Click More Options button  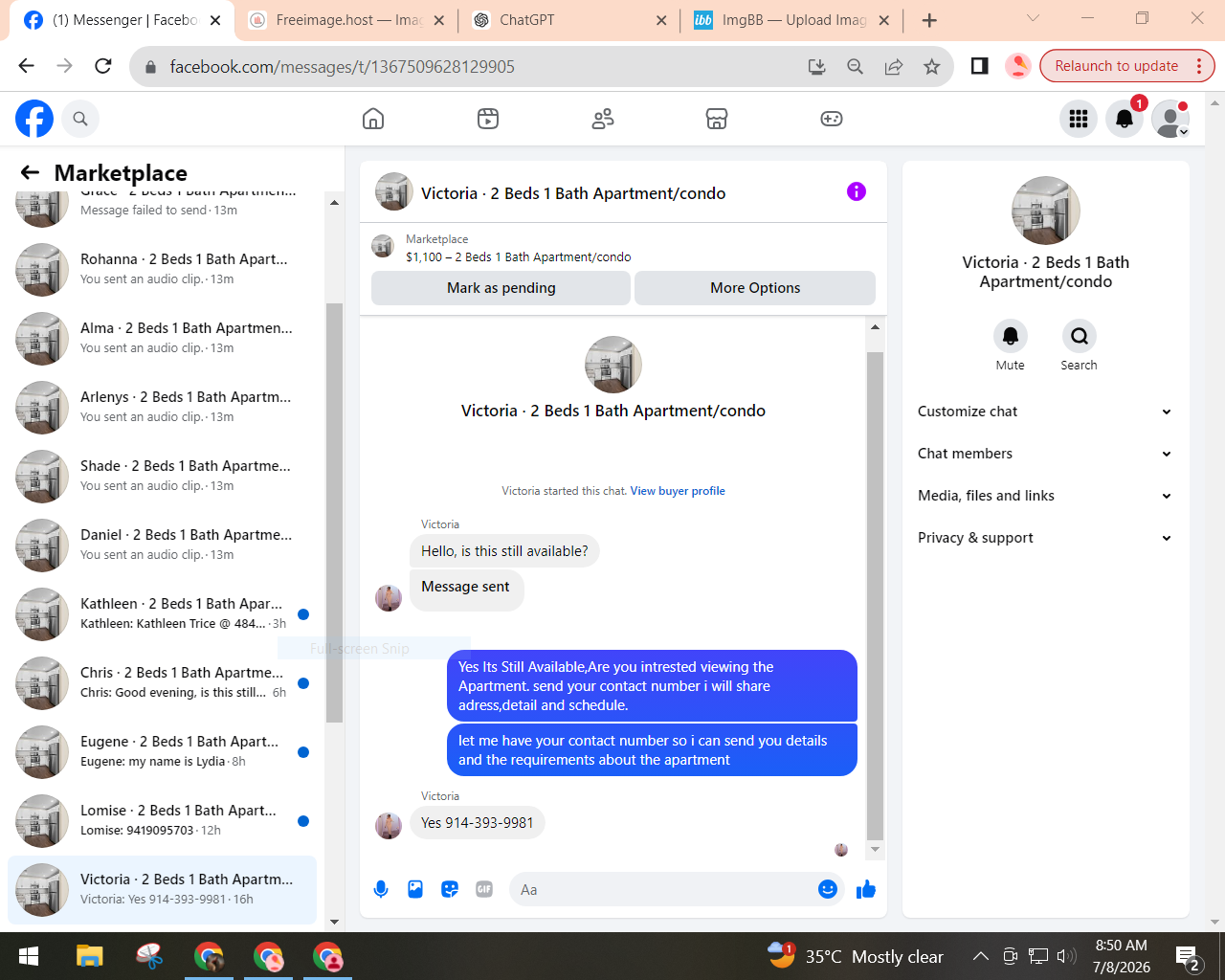click(755, 288)
